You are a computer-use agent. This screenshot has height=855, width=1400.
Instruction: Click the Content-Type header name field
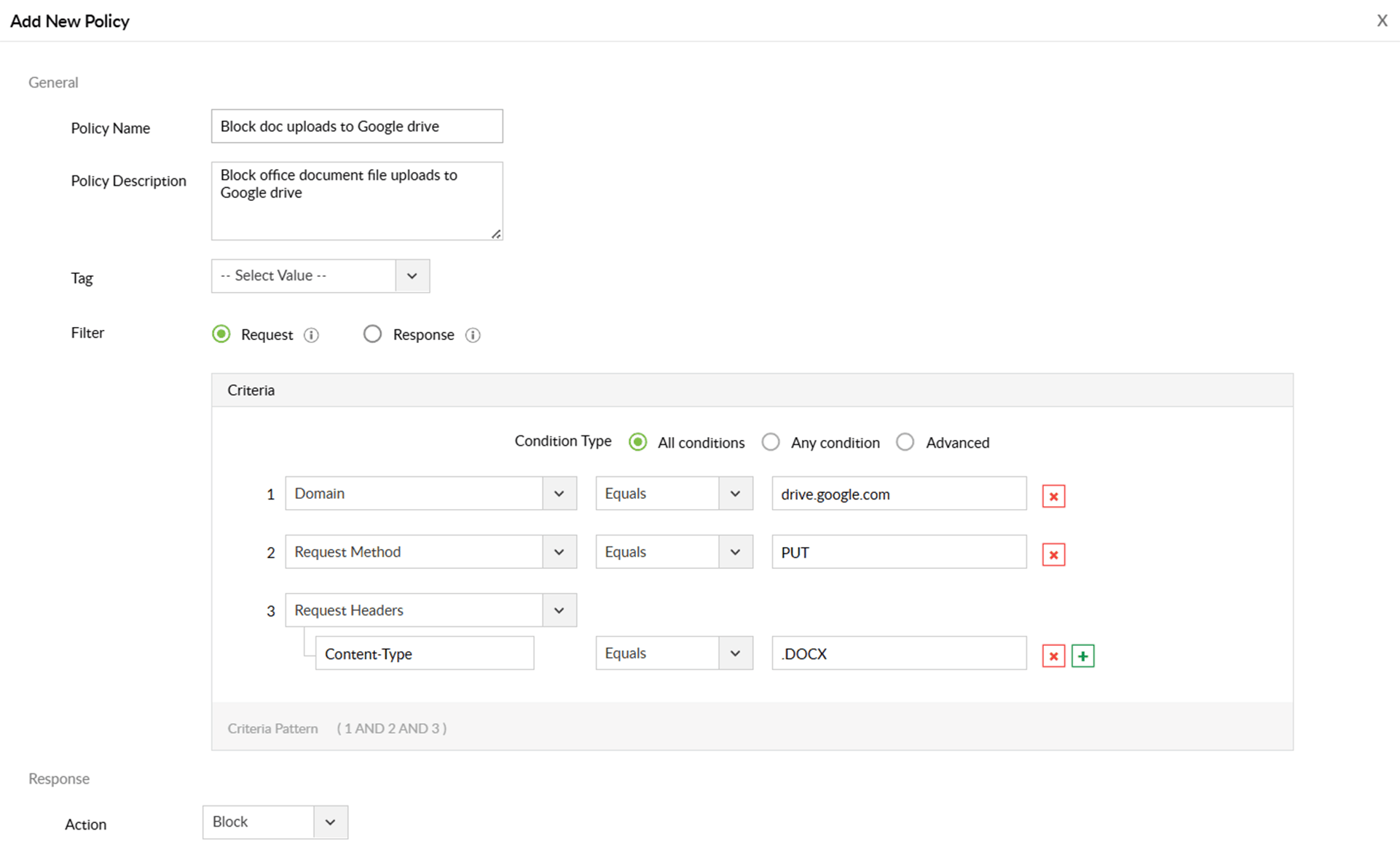[425, 654]
